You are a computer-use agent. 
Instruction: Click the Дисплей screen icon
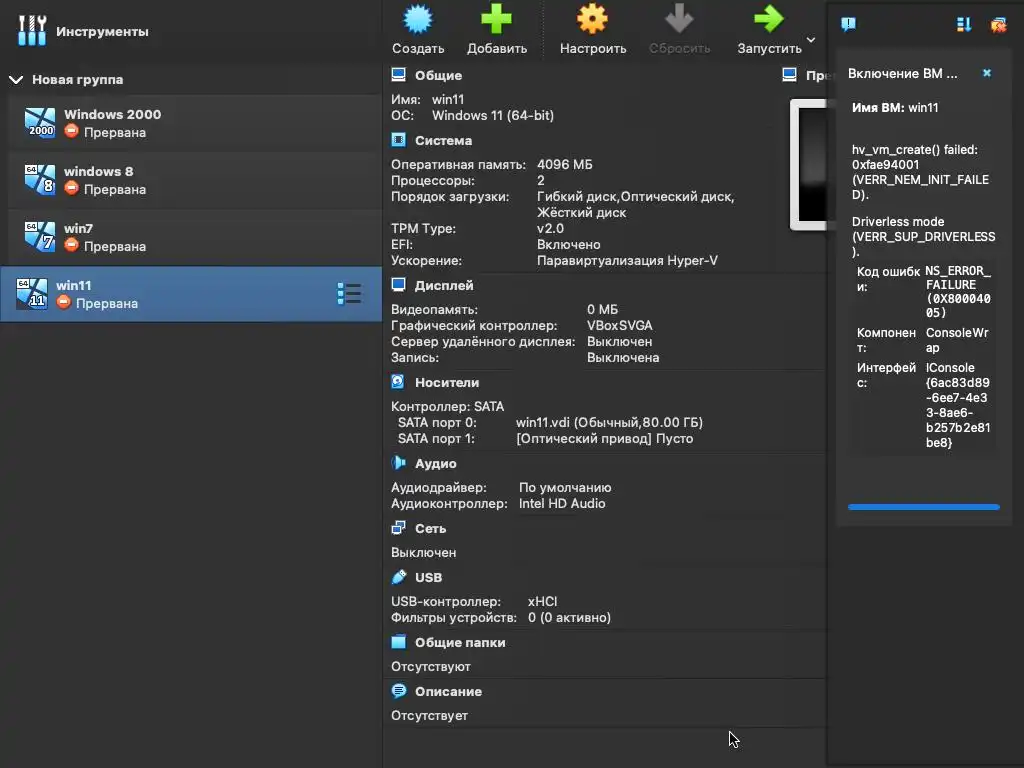point(398,285)
